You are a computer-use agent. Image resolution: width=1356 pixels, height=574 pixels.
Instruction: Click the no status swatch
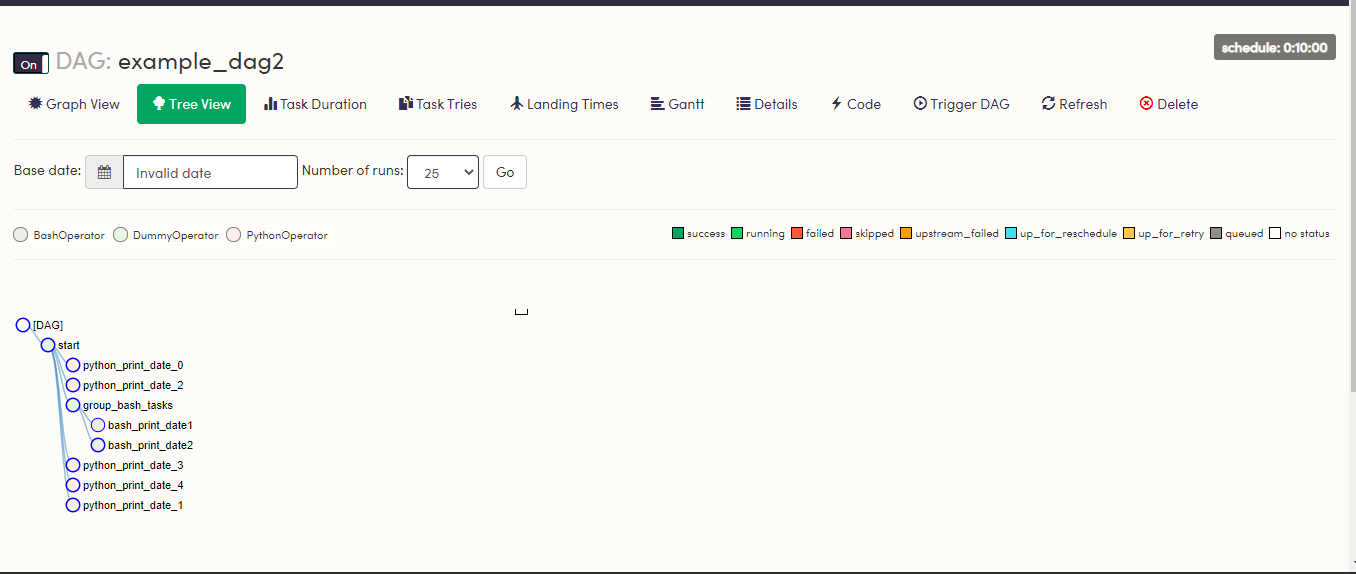1275,233
